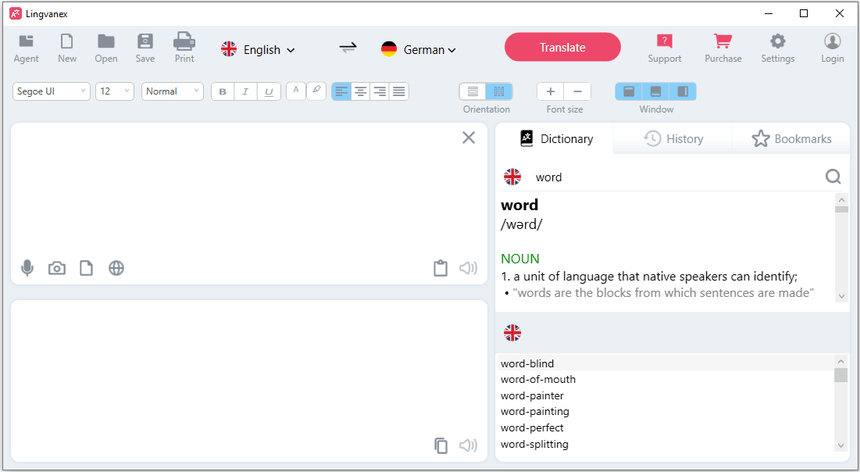
Task: Apply text highlight tool
Action: tap(316, 91)
